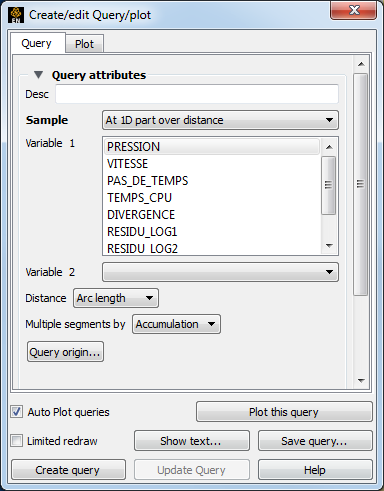Open the Distance Arc length dropdown
The height and width of the screenshot is (491, 384).
pos(116,298)
